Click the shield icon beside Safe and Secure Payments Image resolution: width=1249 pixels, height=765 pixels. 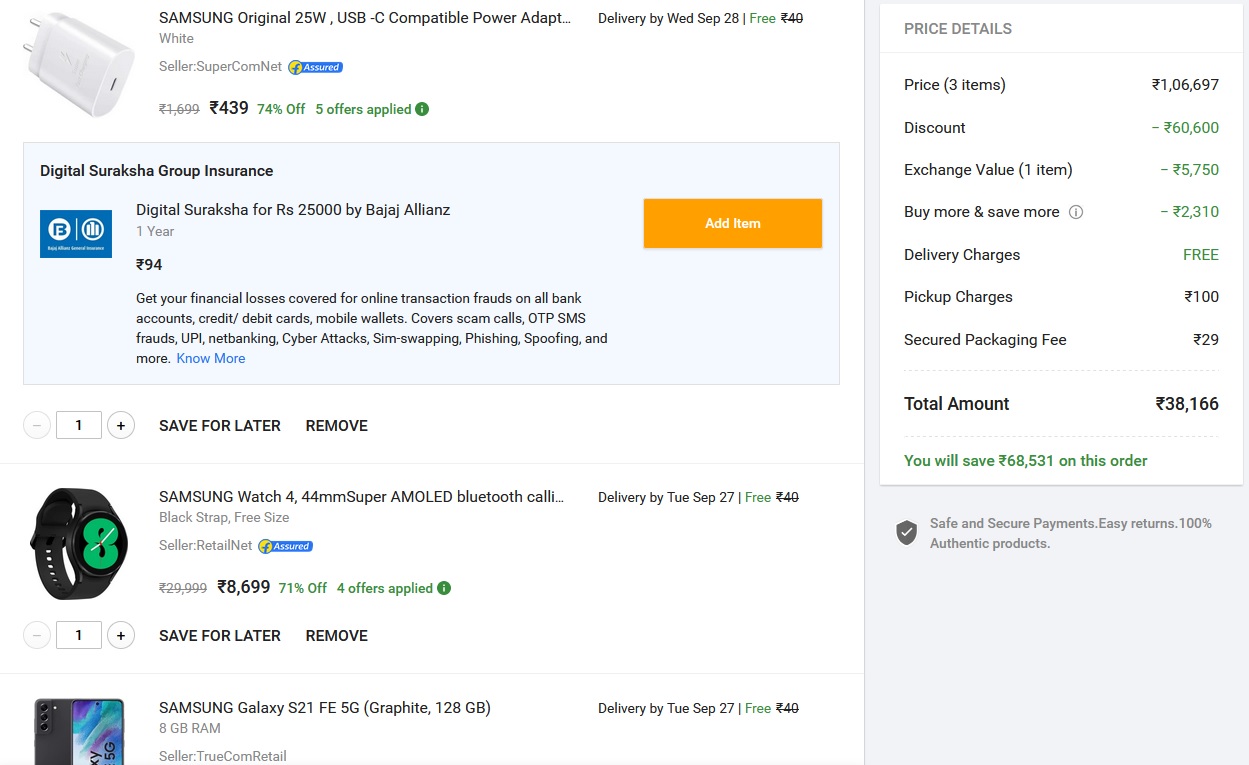[907, 533]
